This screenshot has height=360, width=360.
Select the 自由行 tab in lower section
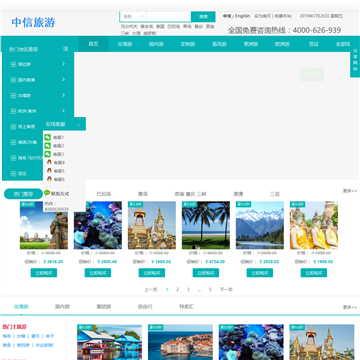pyautogui.click(x=145, y=307)
